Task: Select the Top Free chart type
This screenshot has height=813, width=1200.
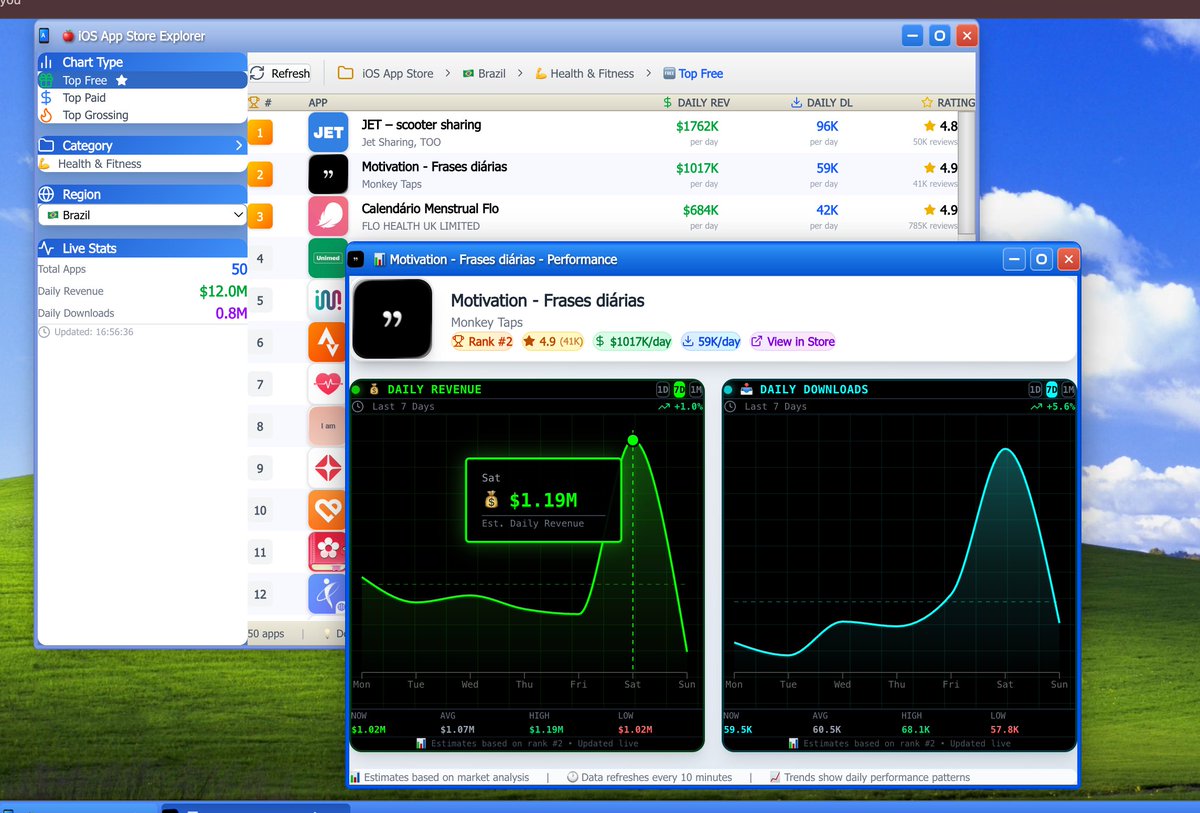Action: 142,80
